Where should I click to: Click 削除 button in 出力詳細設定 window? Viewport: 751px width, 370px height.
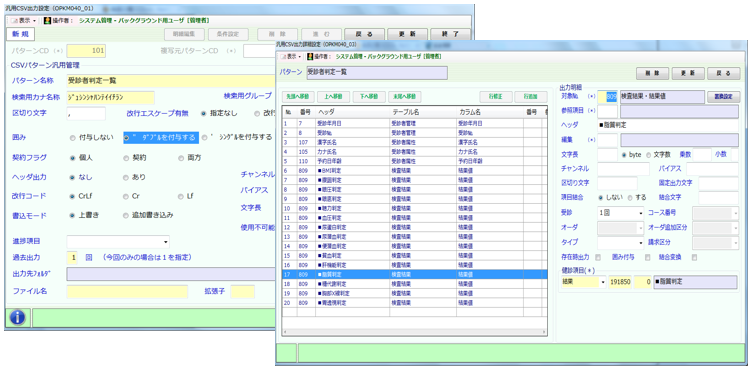coord(652,74)
